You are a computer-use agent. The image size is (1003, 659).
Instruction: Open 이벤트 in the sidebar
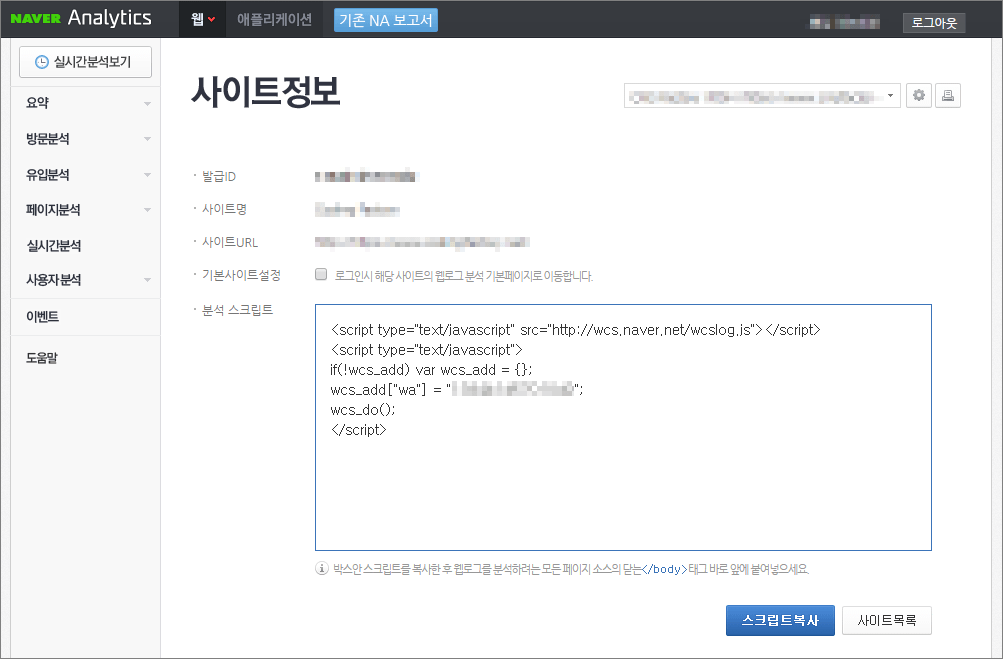[x=42, y=317]
